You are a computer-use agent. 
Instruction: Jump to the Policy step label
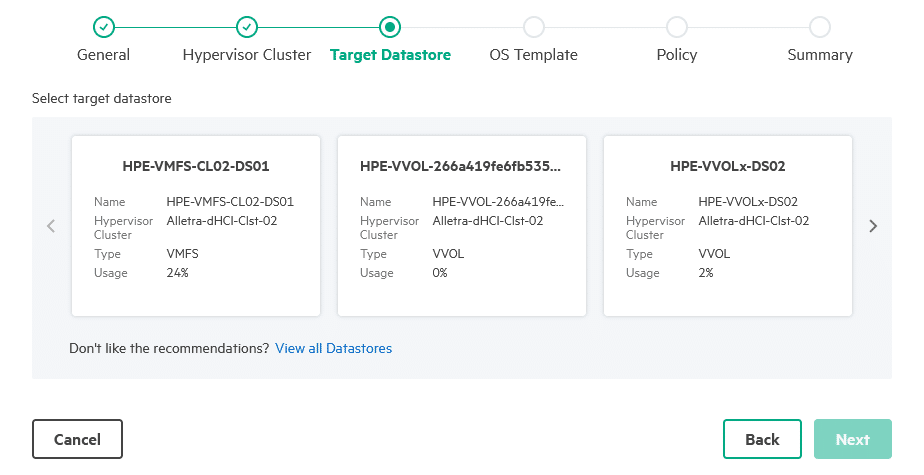tap(676, 55)
